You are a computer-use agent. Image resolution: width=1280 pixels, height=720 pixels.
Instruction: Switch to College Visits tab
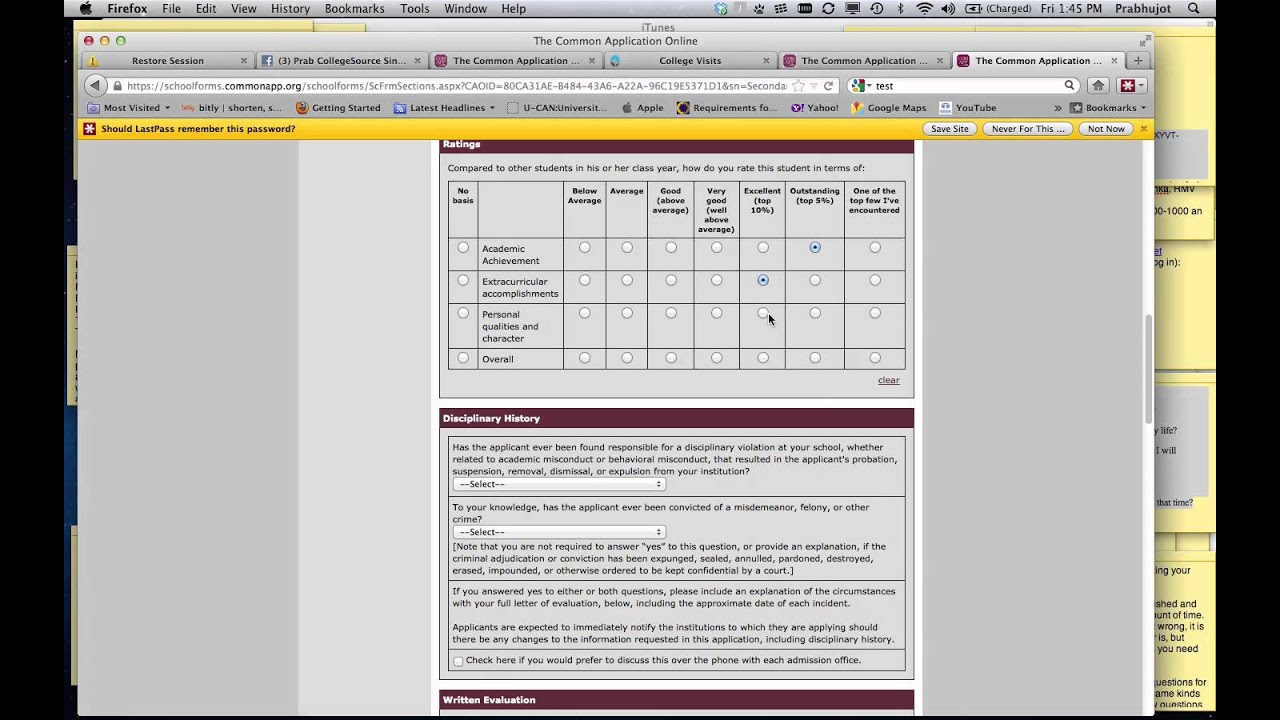(x=690, y=61)
